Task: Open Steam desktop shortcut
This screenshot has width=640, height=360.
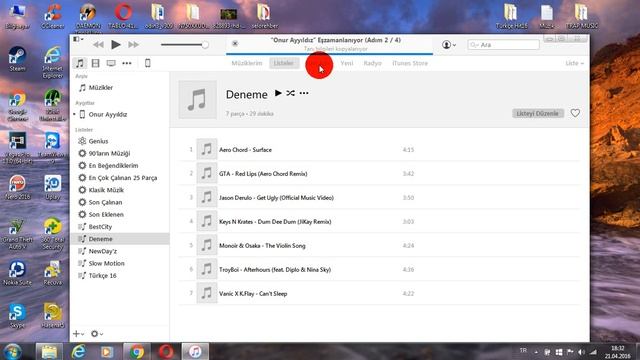Action: (x=17, y=59)
